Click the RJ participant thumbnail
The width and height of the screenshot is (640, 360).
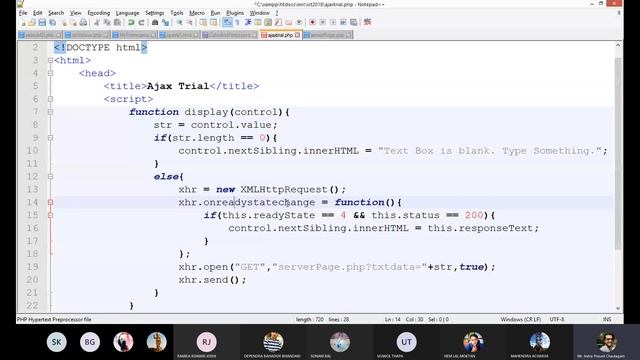(x=207, y=342)
